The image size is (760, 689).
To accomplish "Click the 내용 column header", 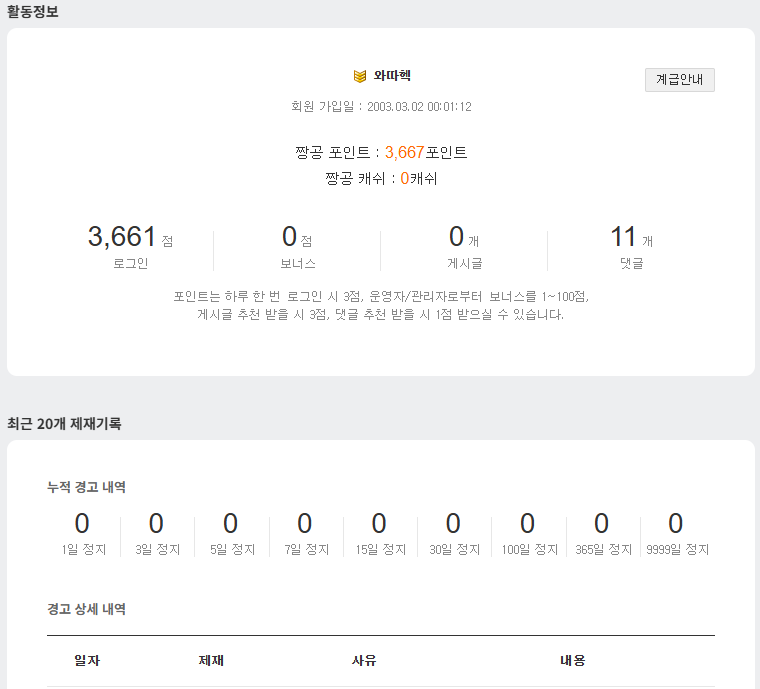I will [x=573, y=661].
